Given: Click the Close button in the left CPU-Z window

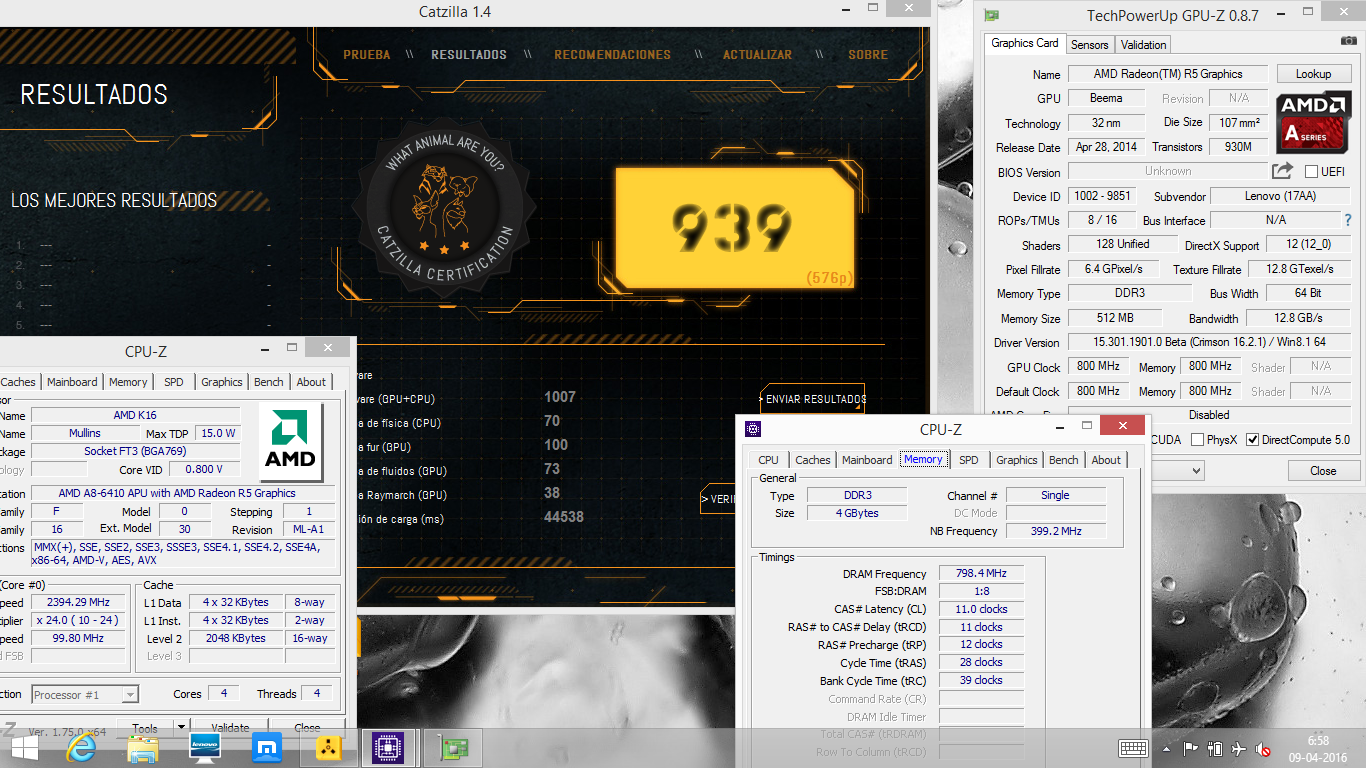Looking at the screenshot, I should [307, 728].
